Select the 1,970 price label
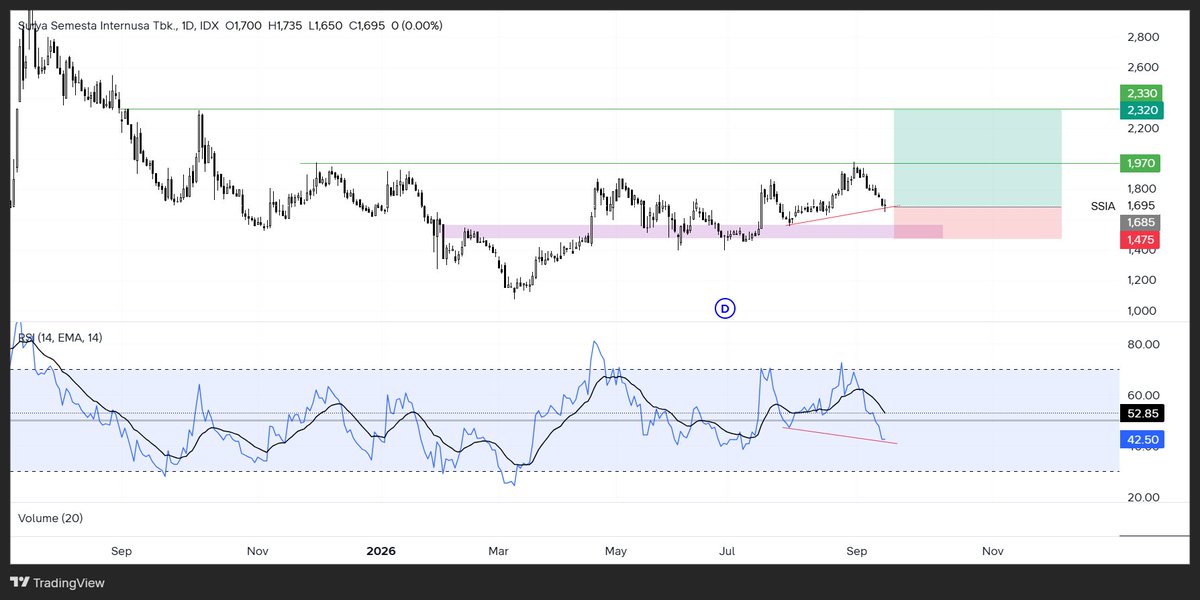This screenshot has width=1200, height=600. coord(1139,163)
